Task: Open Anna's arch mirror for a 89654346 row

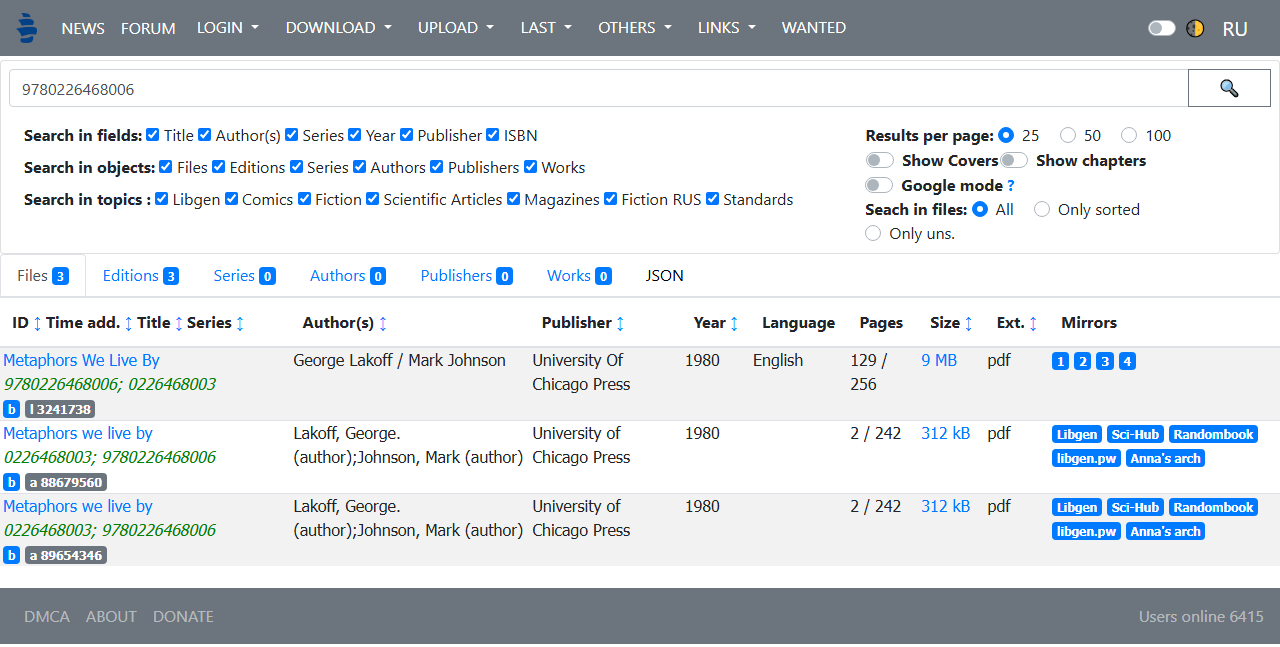Action: 1165,531
